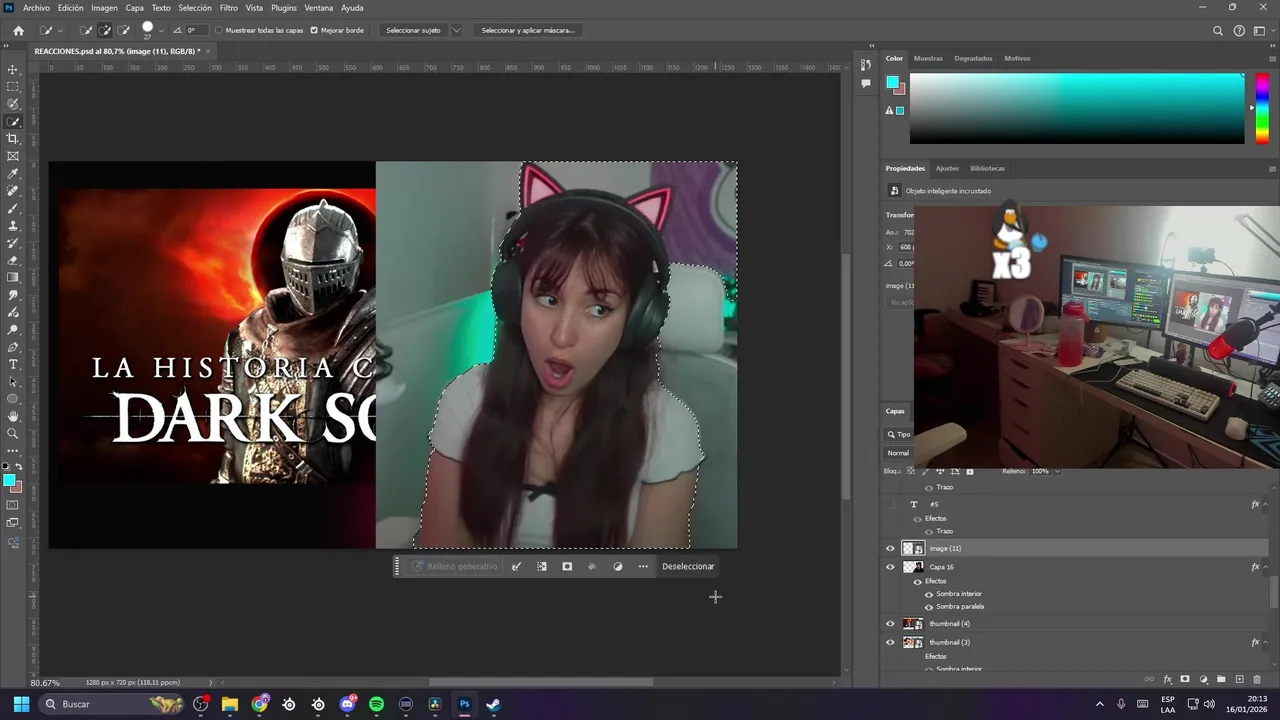
Task: Select the Pen tool
Action: click(13, 347)
